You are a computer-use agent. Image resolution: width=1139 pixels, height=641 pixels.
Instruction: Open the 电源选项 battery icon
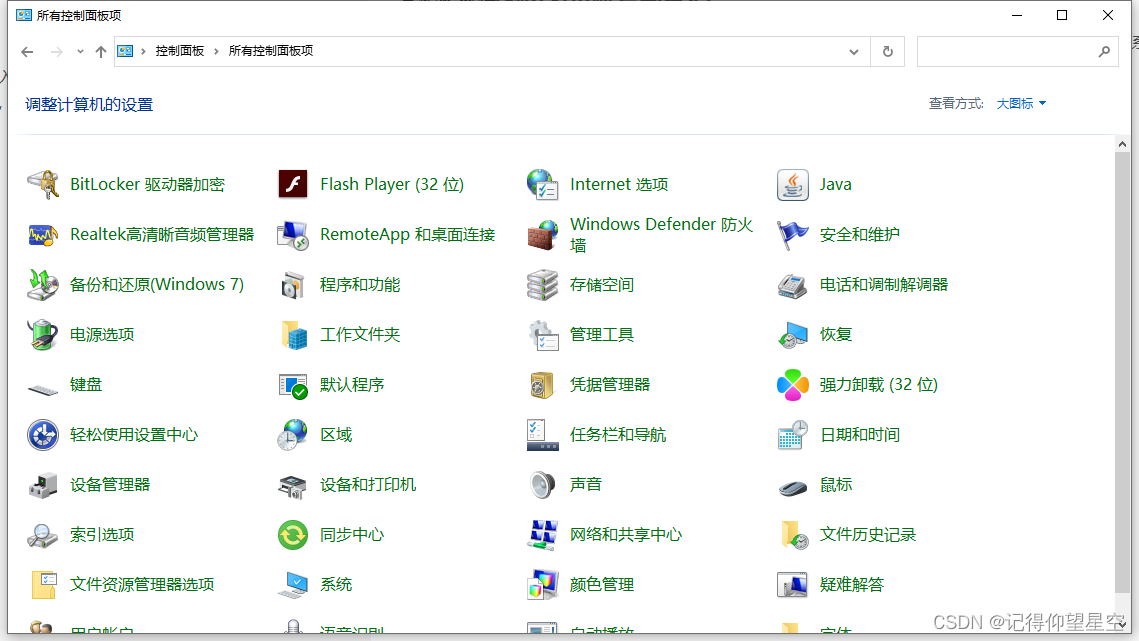pos(43,335)
